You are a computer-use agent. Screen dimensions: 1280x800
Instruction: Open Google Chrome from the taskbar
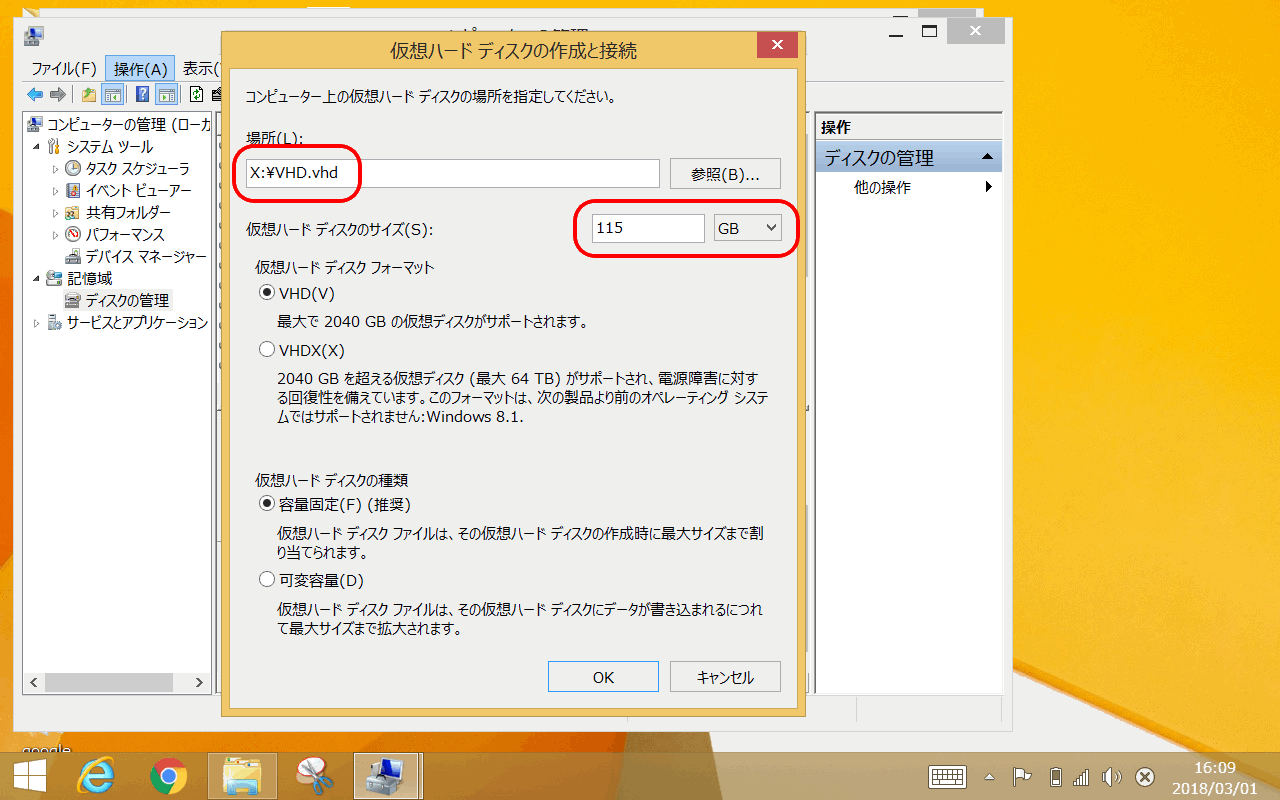pos(169,776)
